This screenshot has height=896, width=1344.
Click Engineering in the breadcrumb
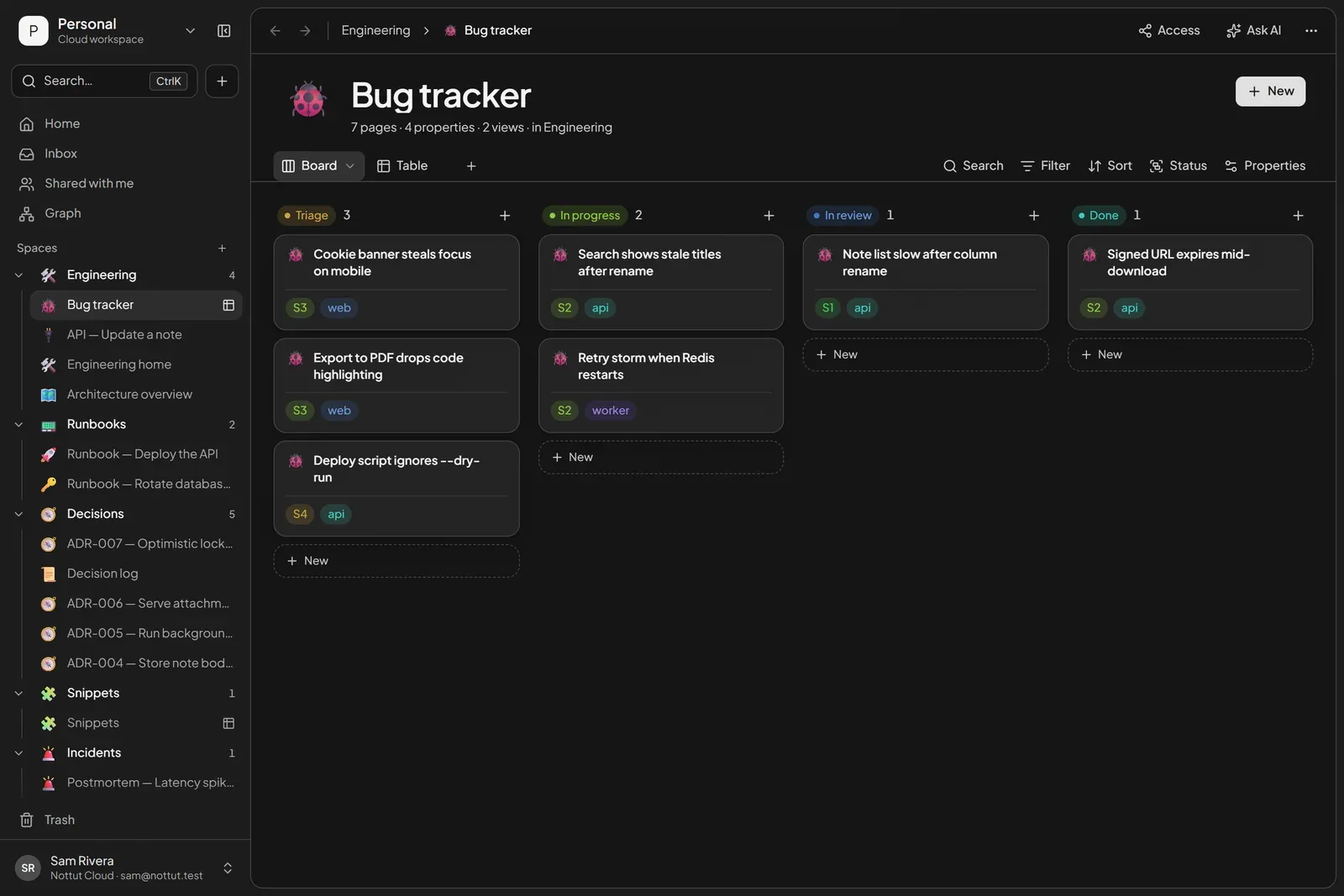pos(375,31)
